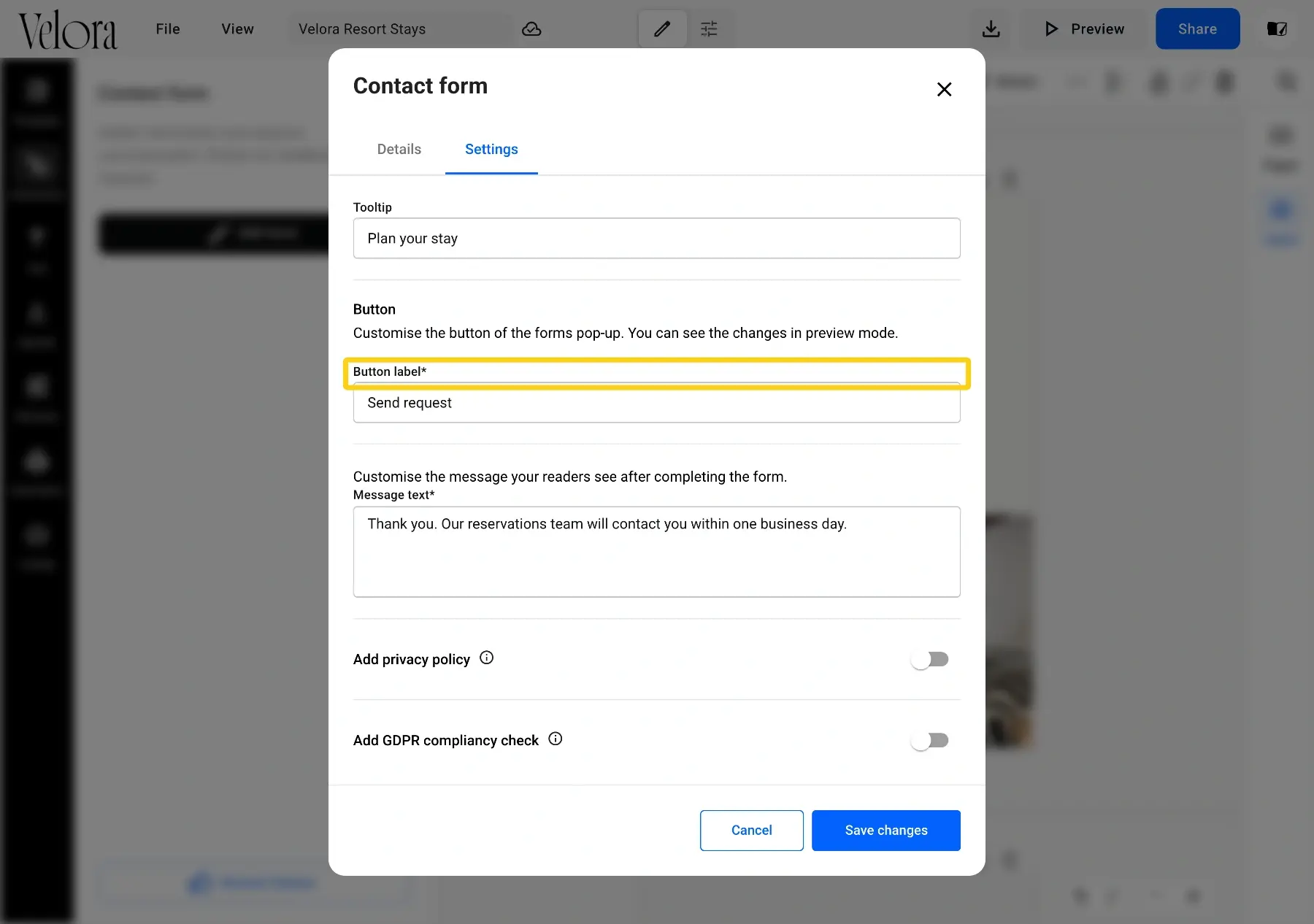Screen dimensions: 1314x924
Task: Click the Velora Resort Stays title field
Action: pos(401,29)
